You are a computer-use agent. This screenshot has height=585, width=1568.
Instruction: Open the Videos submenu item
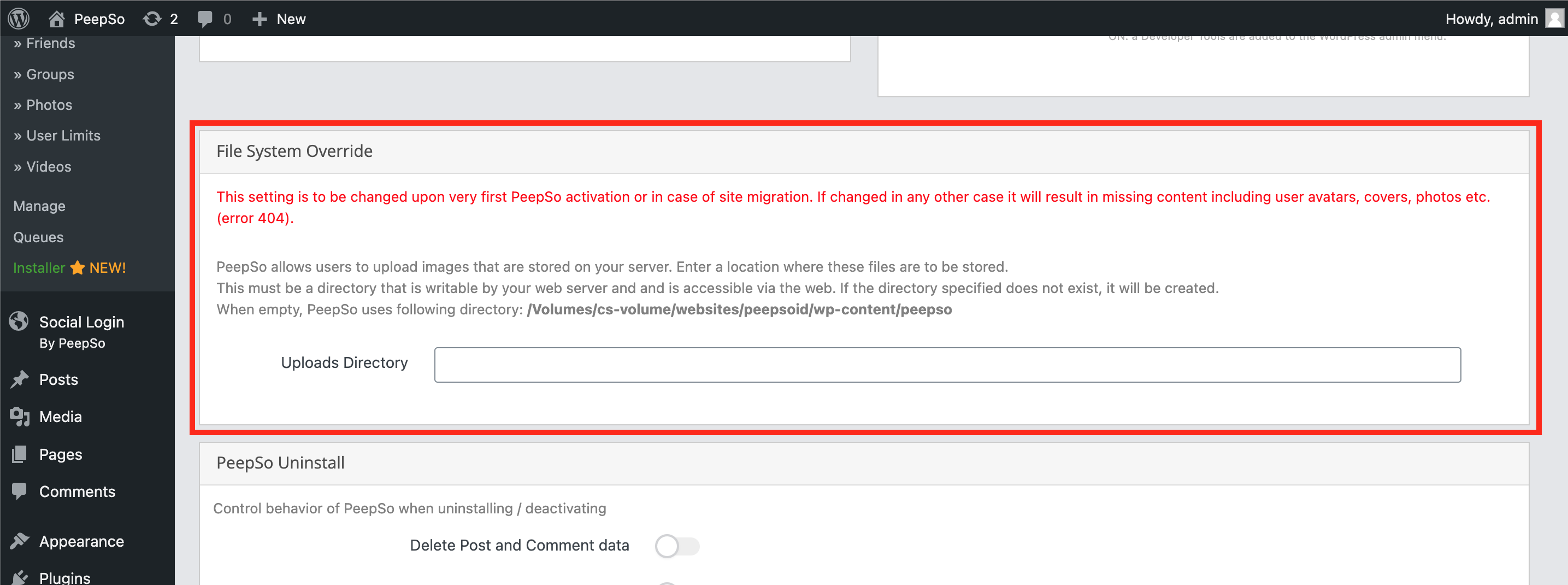tap(43, 166)
